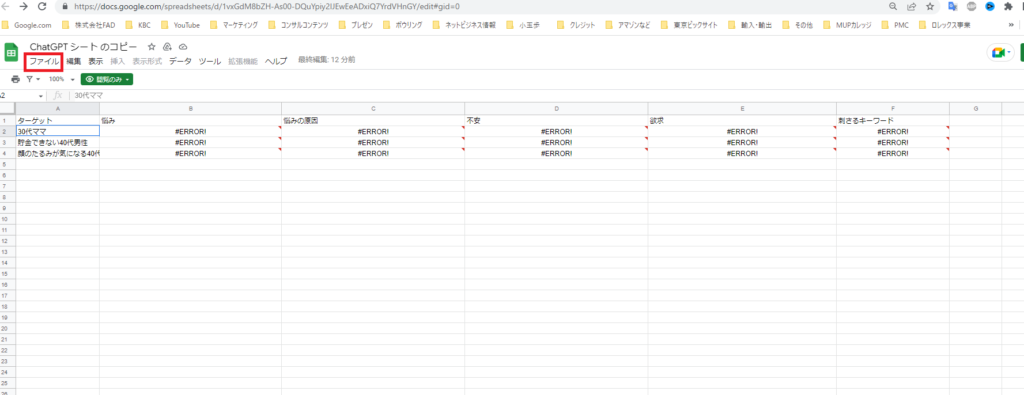The height and width of the screenshot is (395, 1024).
Task: Click the print icon in toolbar
Action: click(16, 79)
